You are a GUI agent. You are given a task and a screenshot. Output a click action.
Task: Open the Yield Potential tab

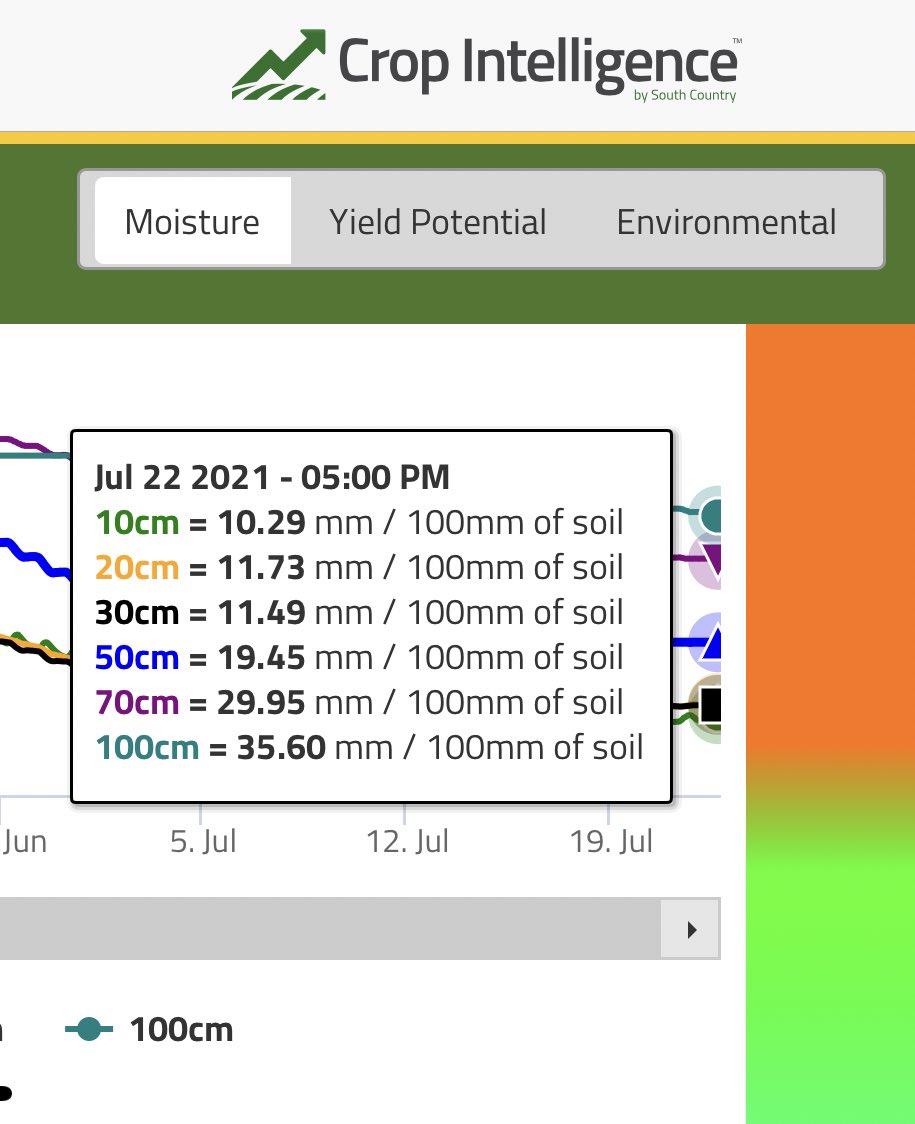[x=437, y=221]
